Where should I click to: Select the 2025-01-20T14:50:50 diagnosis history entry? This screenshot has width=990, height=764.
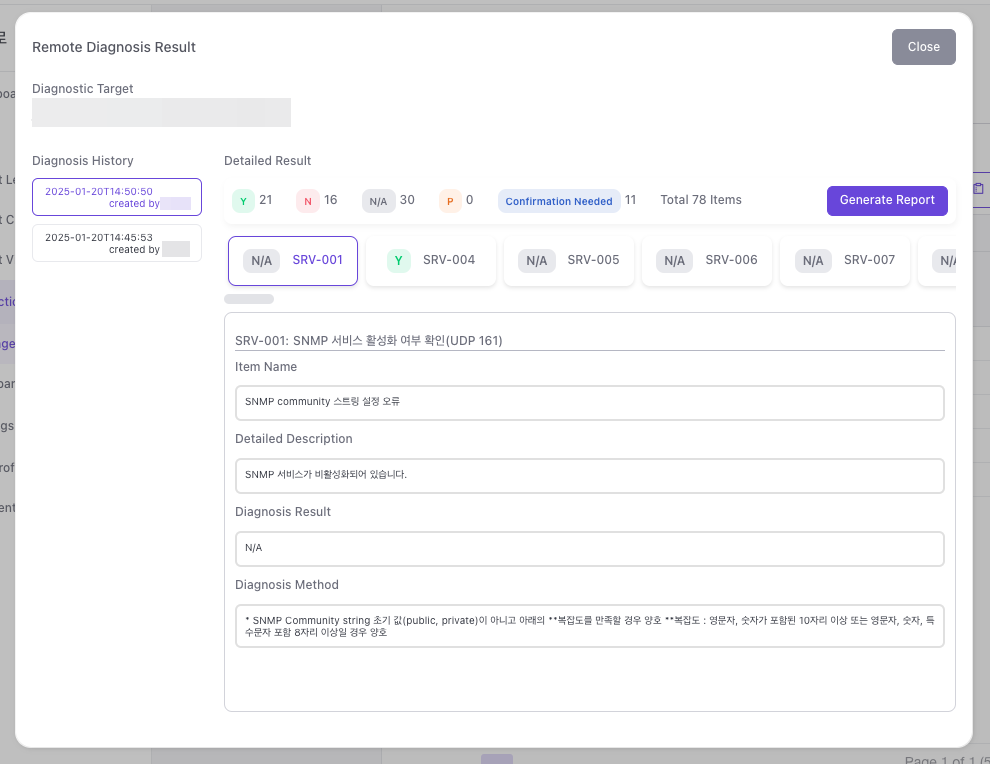coord(117,197)
